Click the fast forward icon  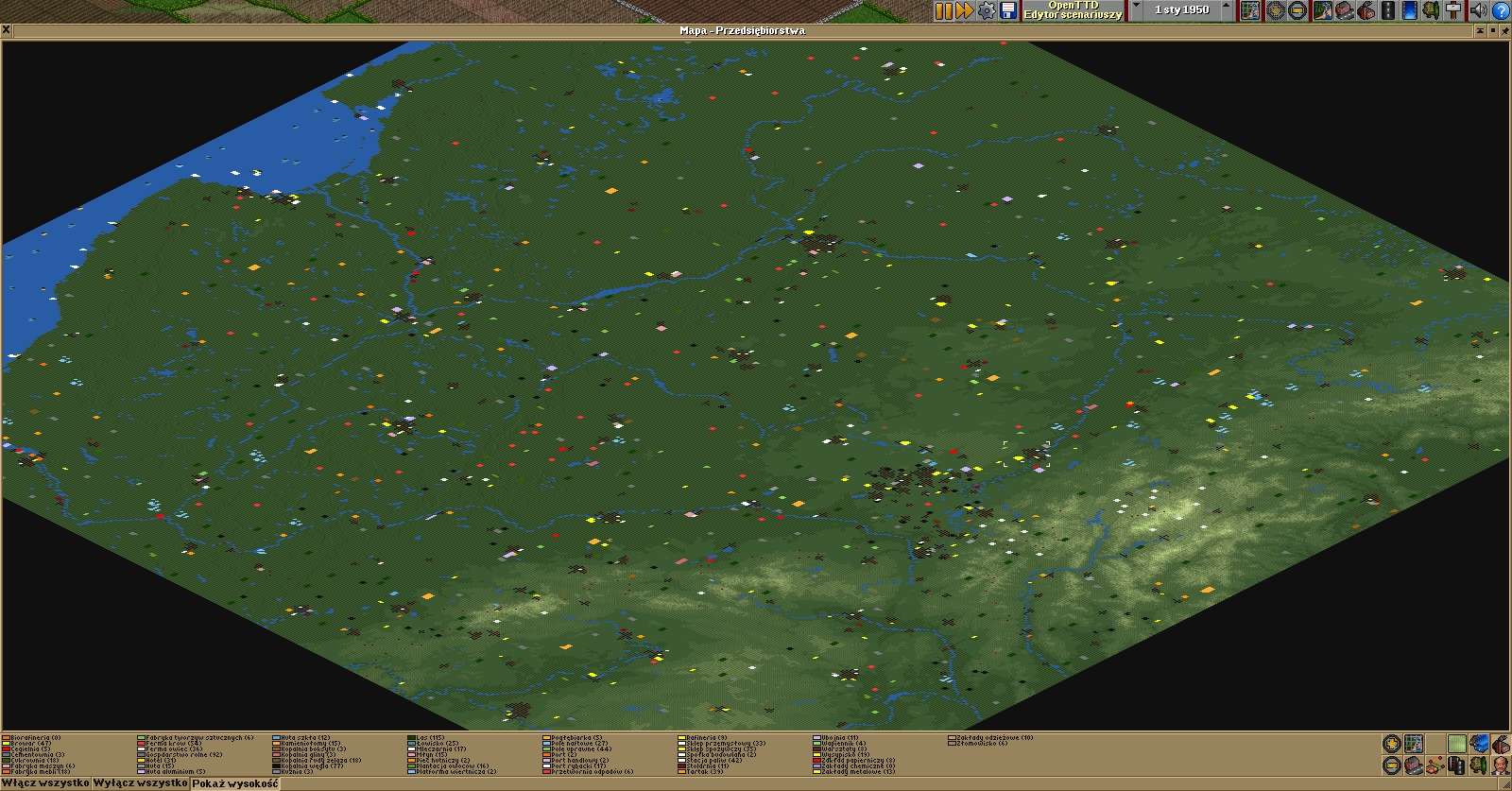tap(965, 10)
